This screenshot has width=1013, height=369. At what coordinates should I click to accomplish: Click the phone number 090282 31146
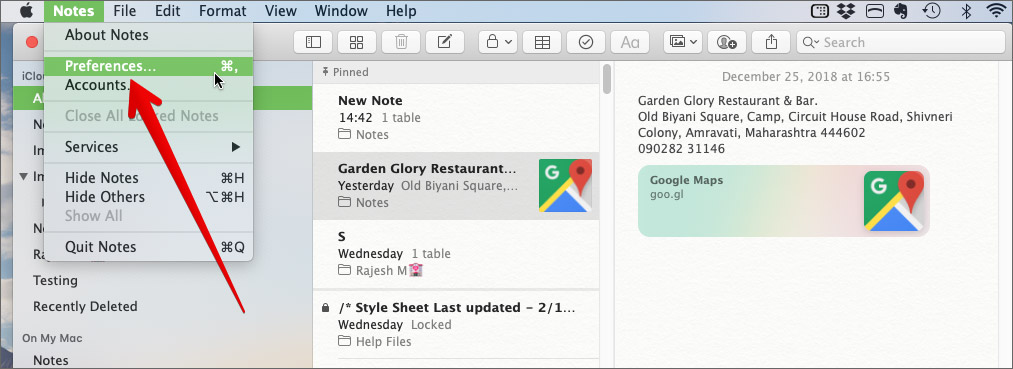[681, 149]
